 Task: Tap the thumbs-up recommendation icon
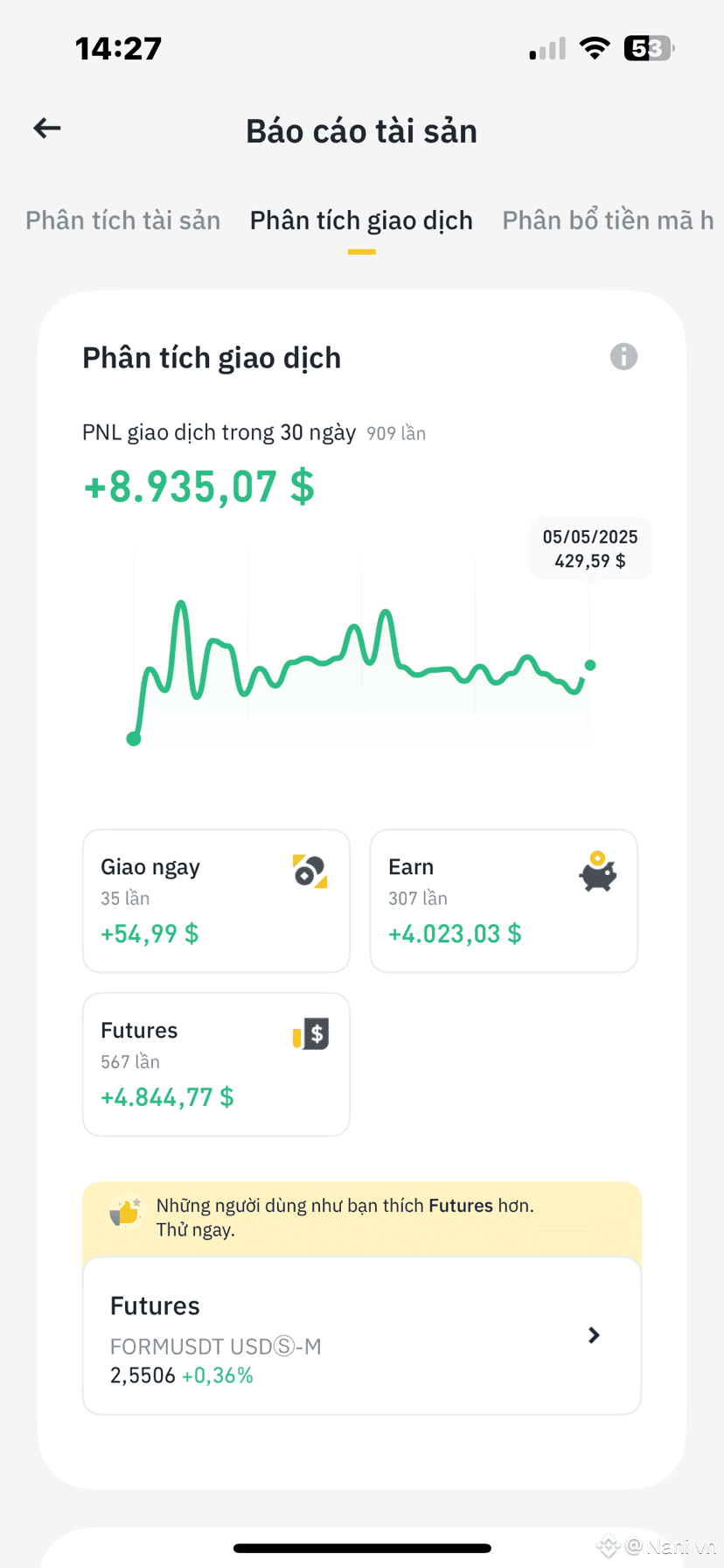[x=125, y=1214]
